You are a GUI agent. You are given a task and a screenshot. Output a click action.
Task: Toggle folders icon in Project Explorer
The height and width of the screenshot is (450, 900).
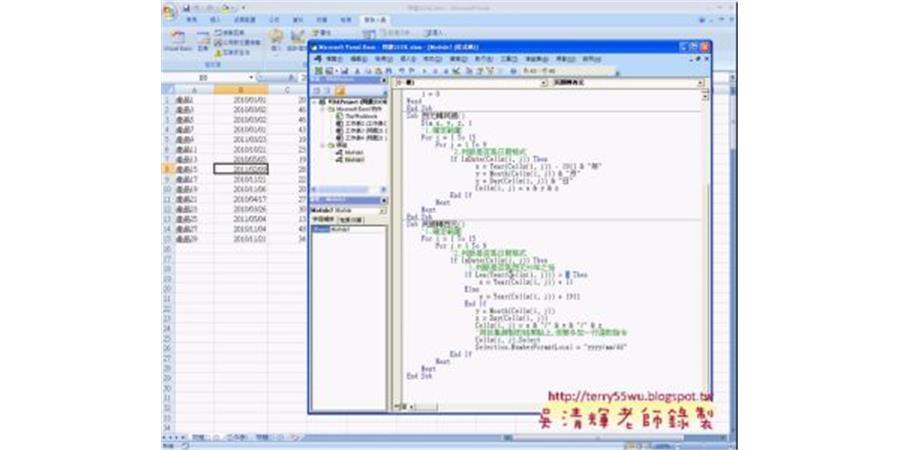(x=340, y=91)
